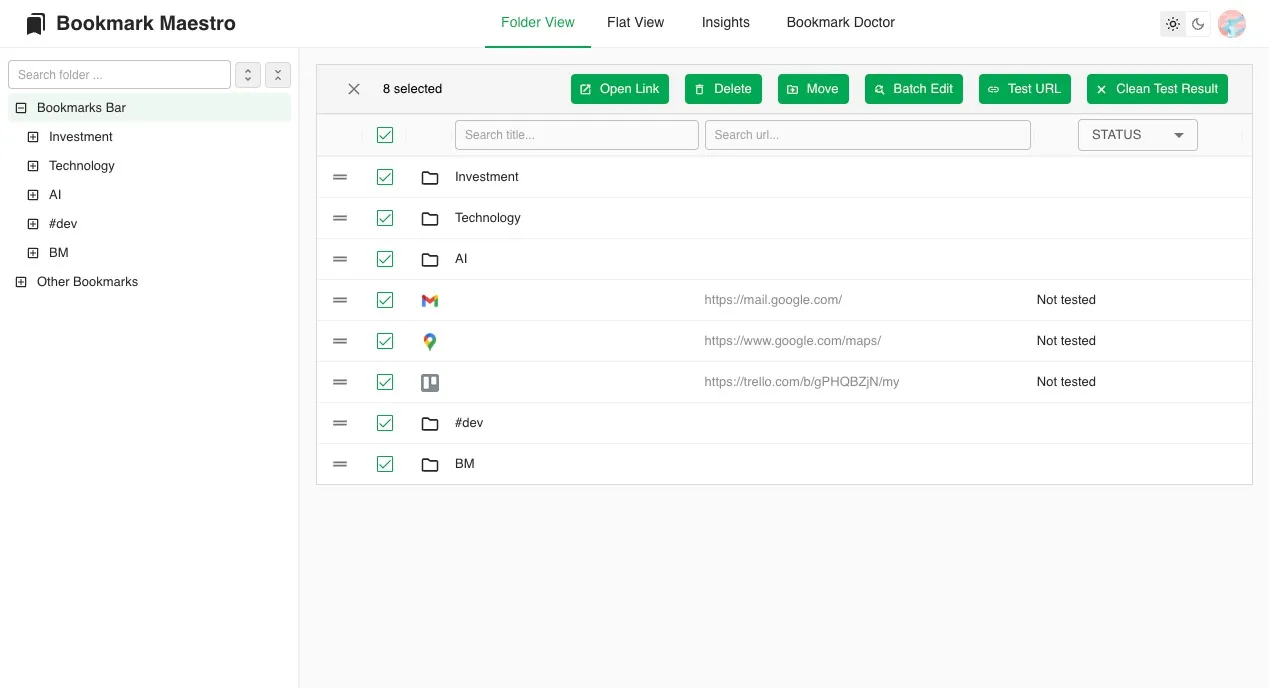Collapse the Bookmarks Bar tree node
This screenshot has height=688, width=1269.
(x=21, y=108)
